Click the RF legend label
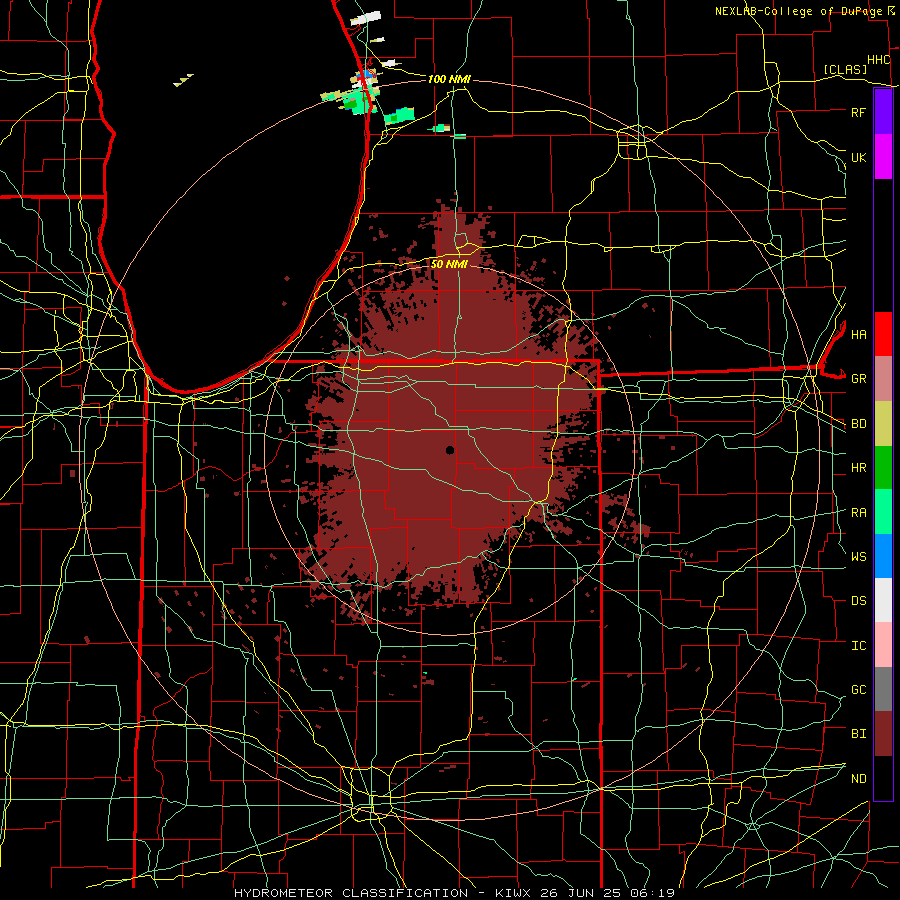The image size is (900, 900). pyautogui.click(x=858, y=112)
